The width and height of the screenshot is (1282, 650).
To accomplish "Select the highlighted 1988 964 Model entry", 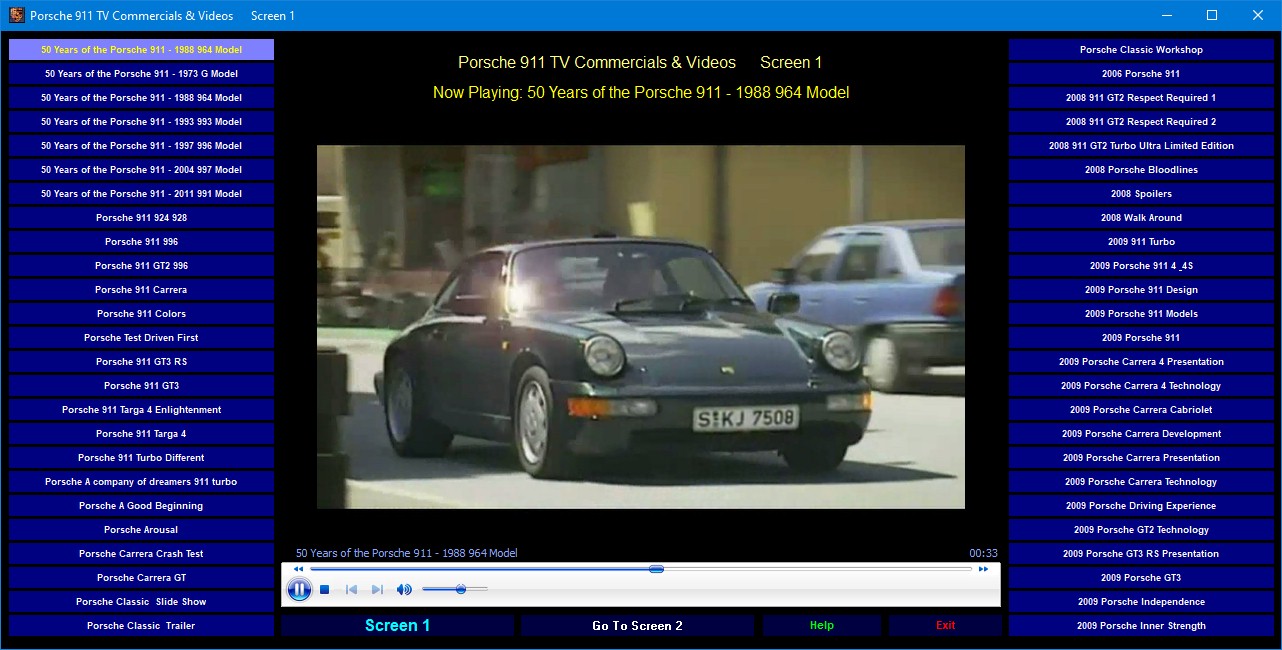I will coord(141,50).
